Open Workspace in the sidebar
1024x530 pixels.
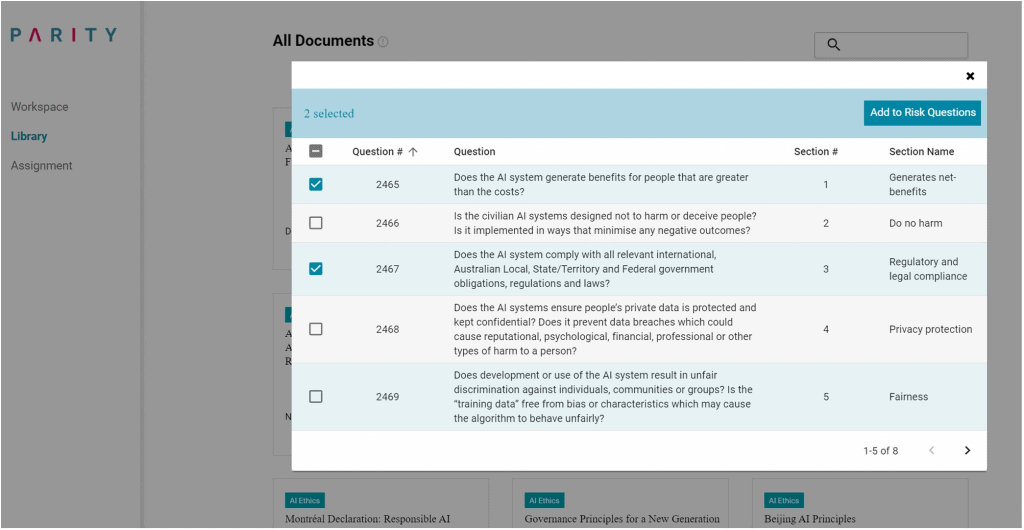pyautogui.click(x=40, y=107)
